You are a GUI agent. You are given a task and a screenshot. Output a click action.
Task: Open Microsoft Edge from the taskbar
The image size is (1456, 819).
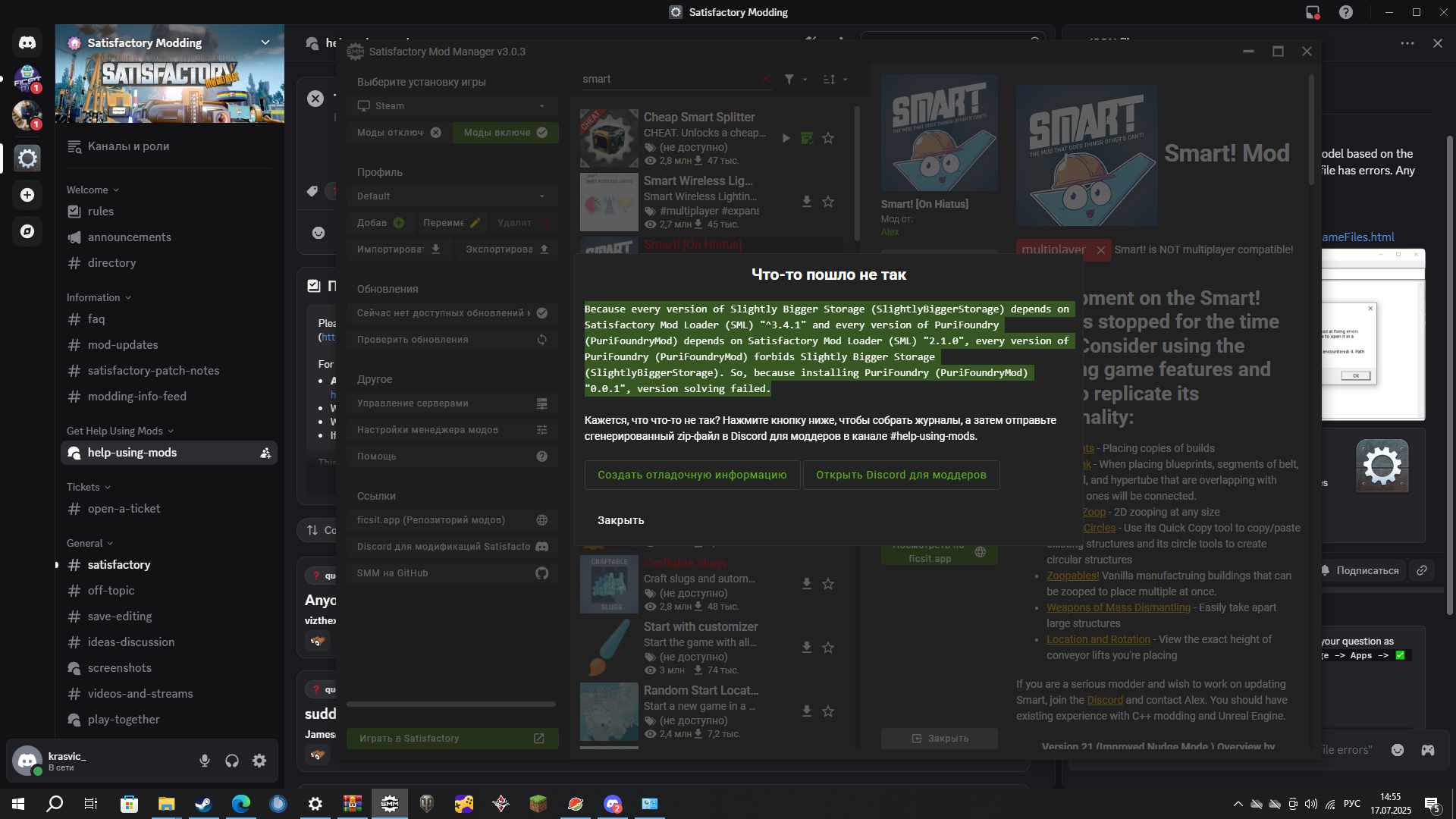pos(240,804)
